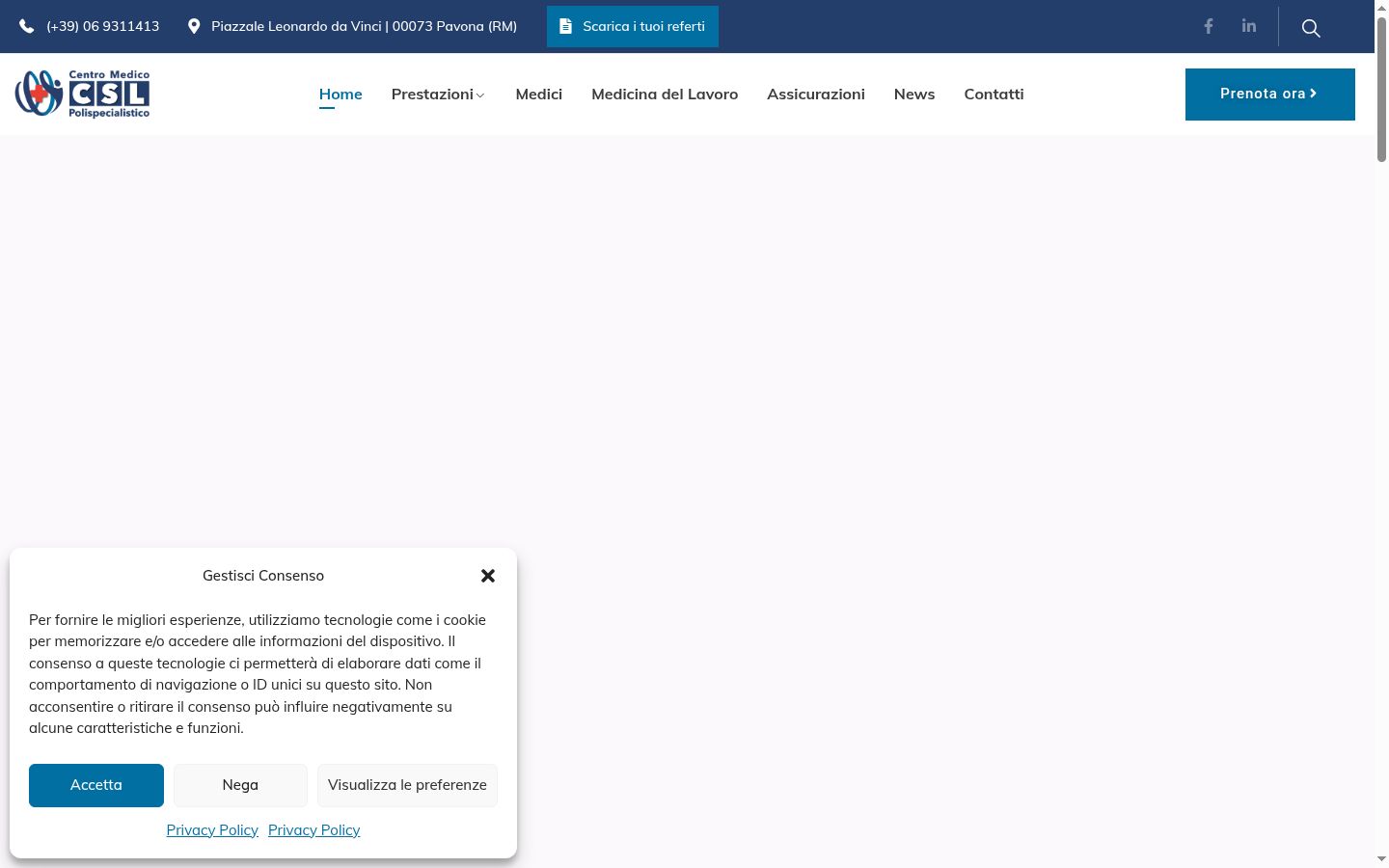Deny cookies with Nega button
Viewport: 1389px width, 868px height.
tap(240, 785)
